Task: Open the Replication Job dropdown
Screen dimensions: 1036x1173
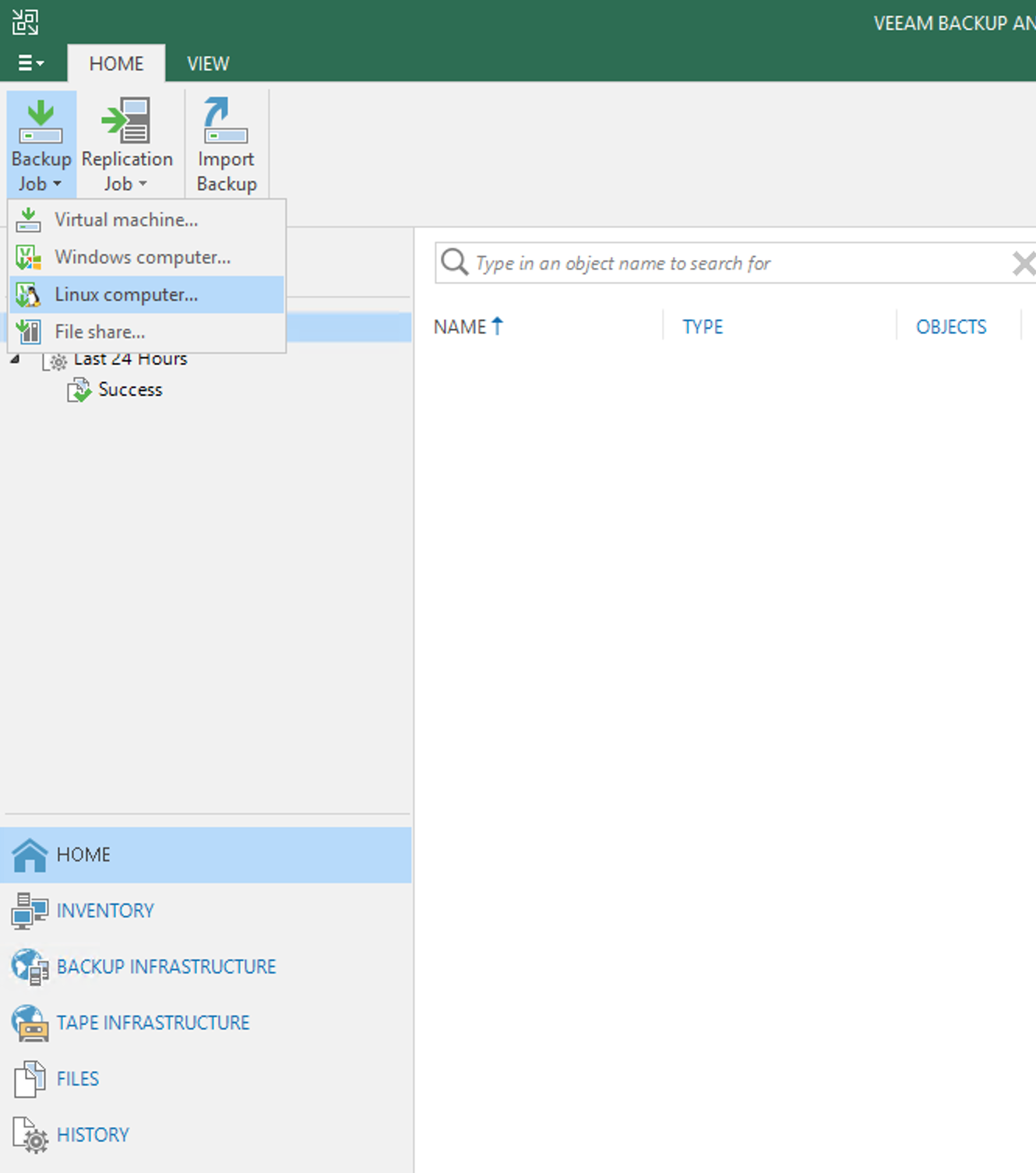Action: pyautogui.click(x=126, y=144)
